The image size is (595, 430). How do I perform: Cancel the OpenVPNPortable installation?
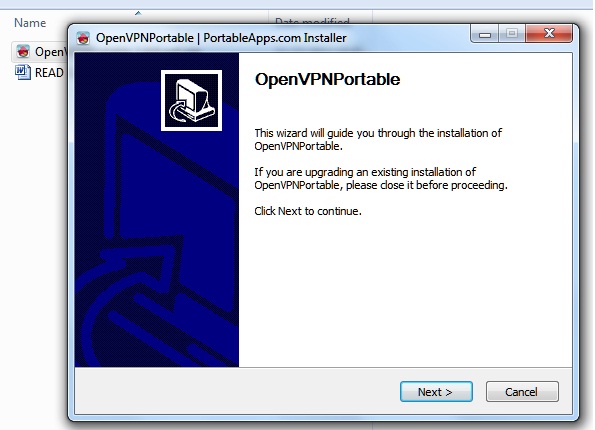[x=522, y=391]
